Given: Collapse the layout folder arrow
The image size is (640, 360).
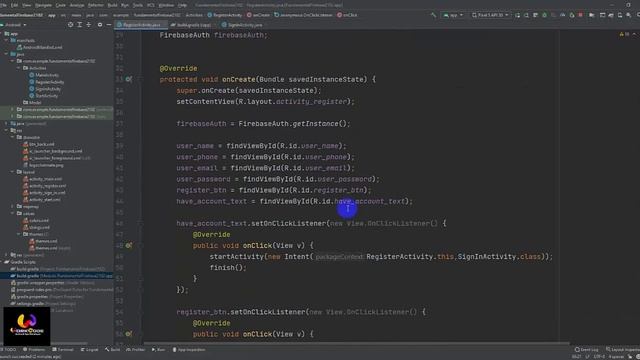Looking at the screenshot, I should (x=12, y=172).
